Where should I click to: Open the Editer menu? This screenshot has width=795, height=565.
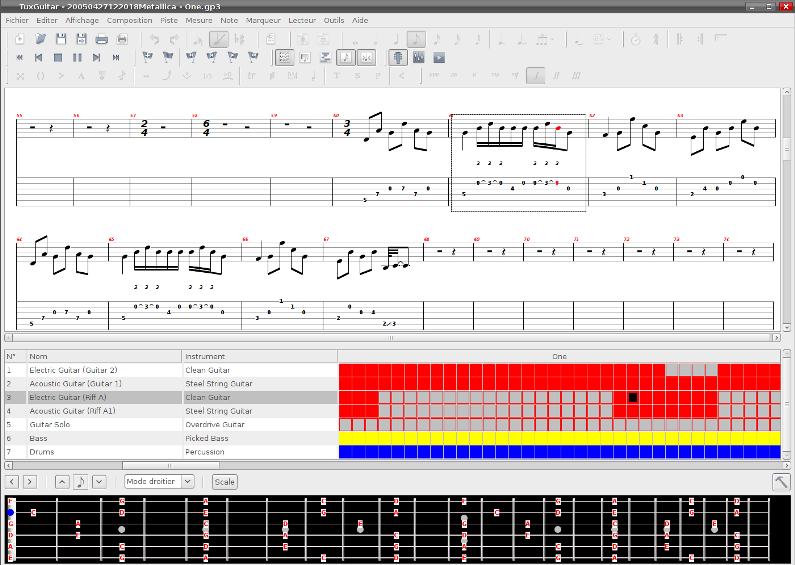pos(47,20)
